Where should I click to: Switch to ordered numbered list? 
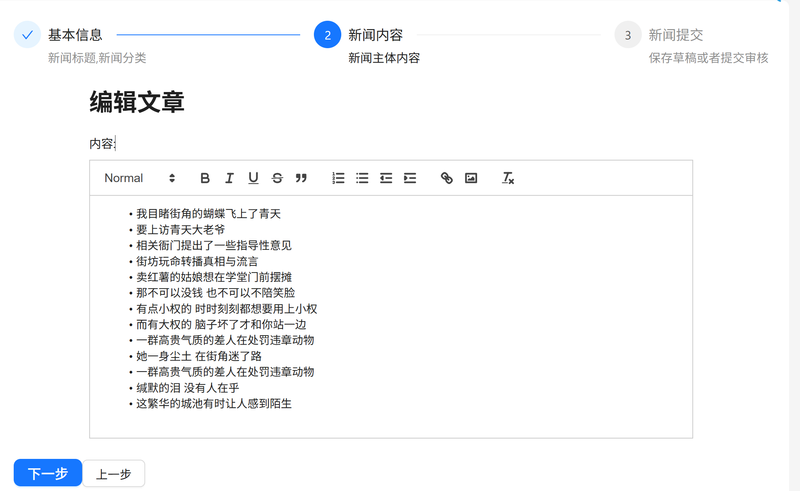pyautogui.click(x=338, y=178)
